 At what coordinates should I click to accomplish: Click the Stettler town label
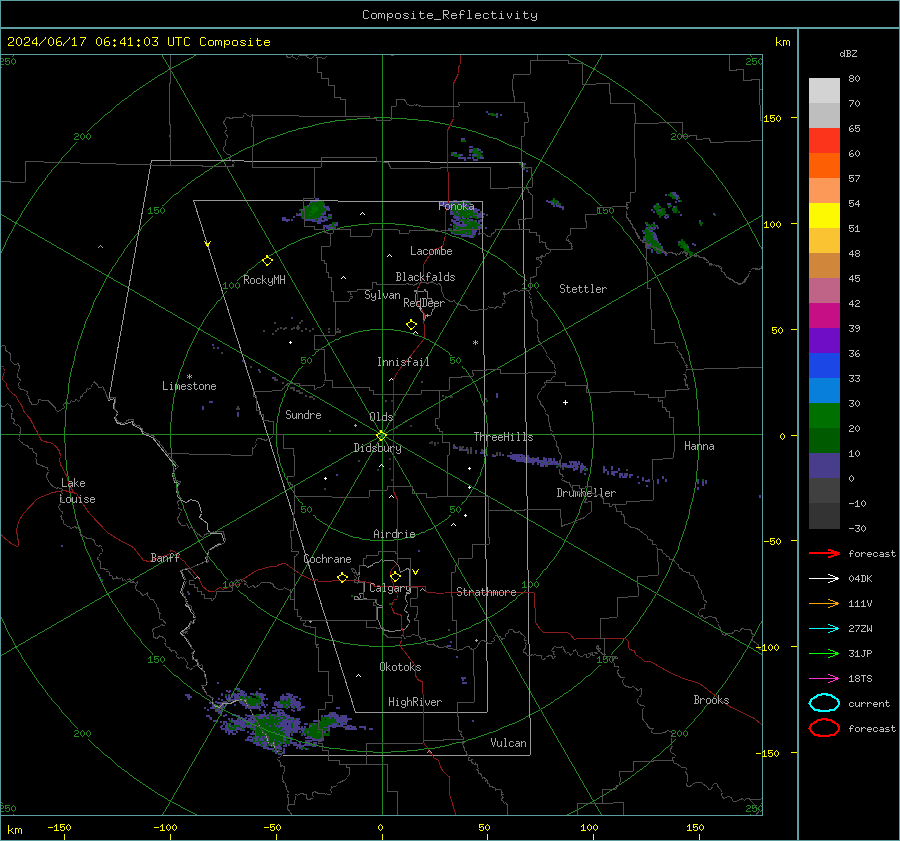coord(583,289)
